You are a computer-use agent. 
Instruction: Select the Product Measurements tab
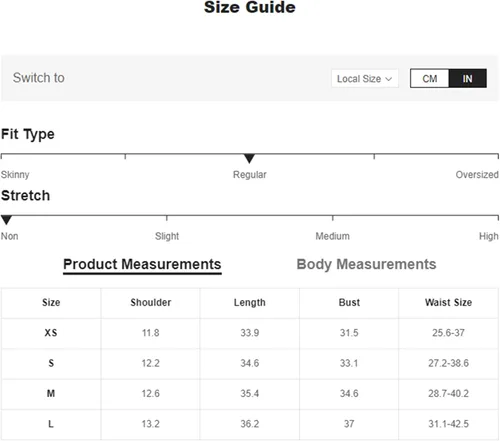142,265
